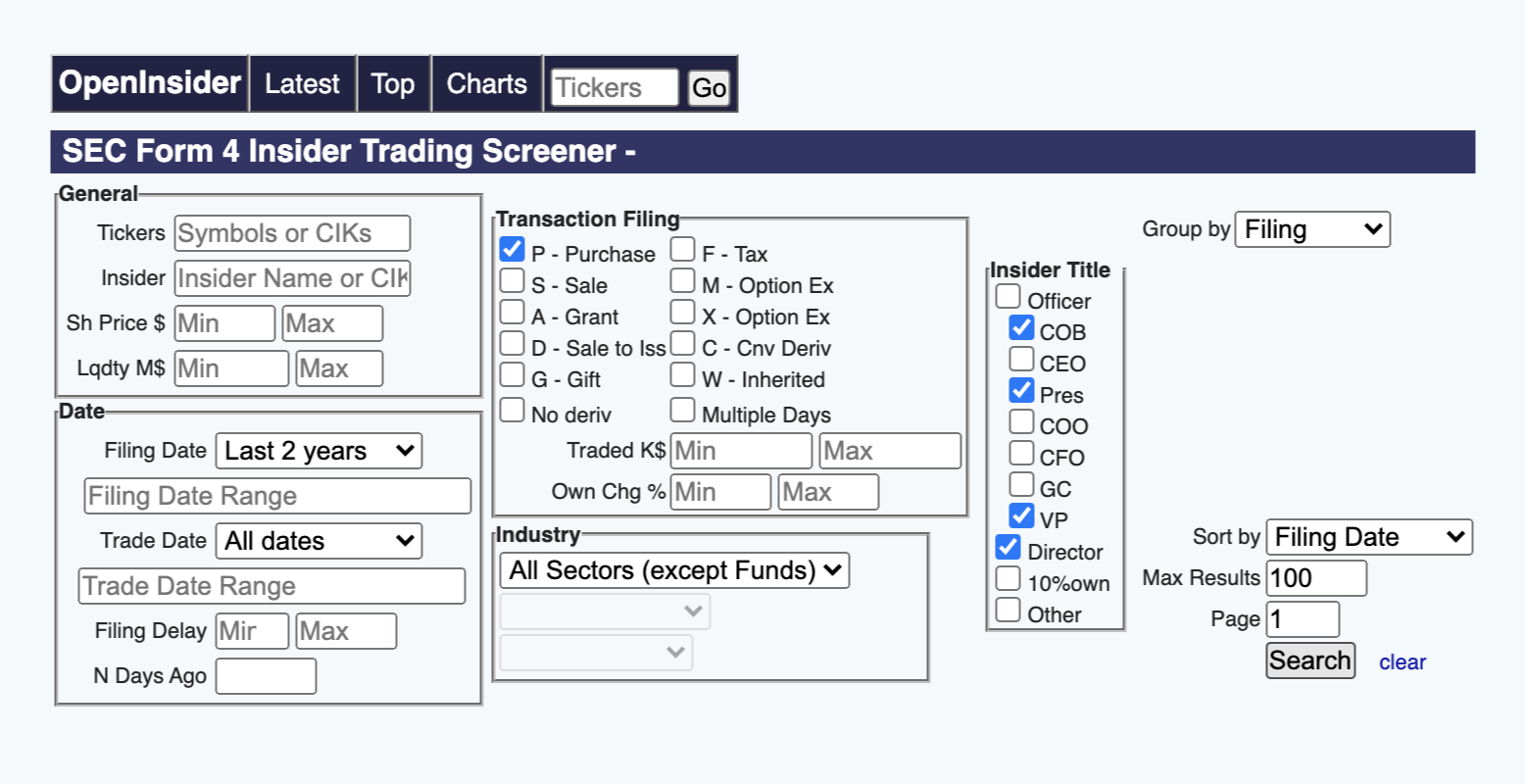Viewport: 1525px width, 784px height.
Task: Toggle the Multiple Days checkbox
Action: [x=683, y=410]
